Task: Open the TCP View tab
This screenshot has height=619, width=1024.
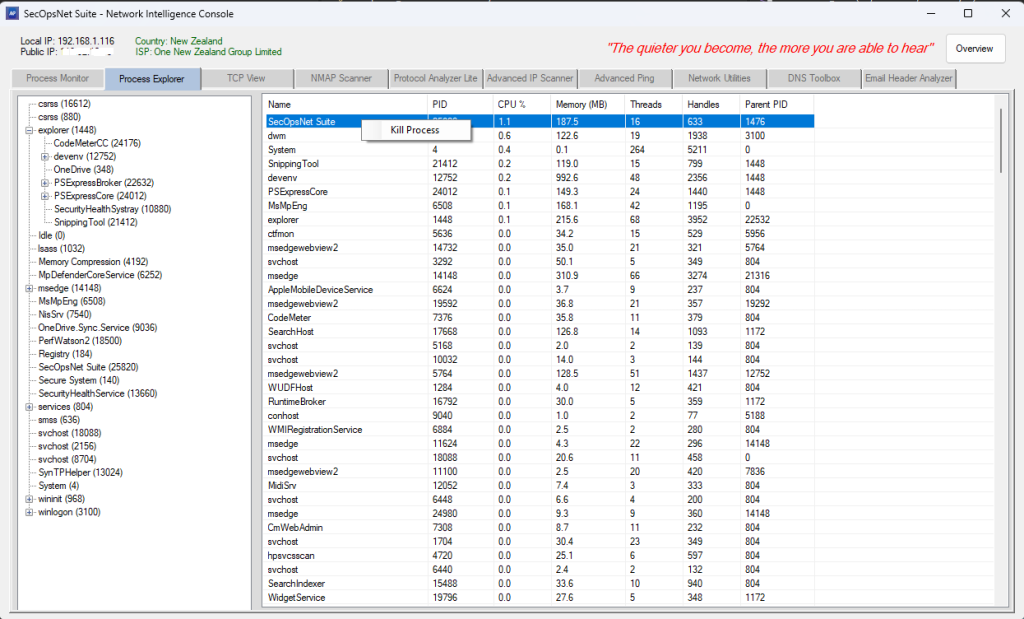Action: [x=246, y=78]
